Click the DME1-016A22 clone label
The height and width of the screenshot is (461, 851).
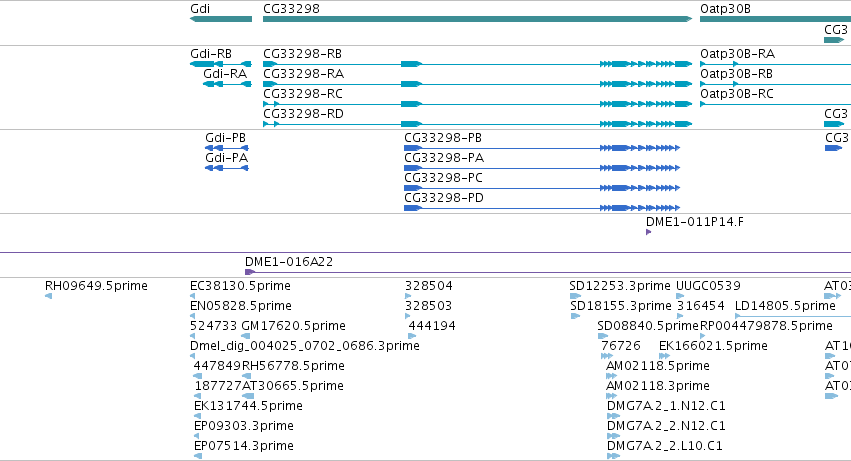(x=289, y=262)
